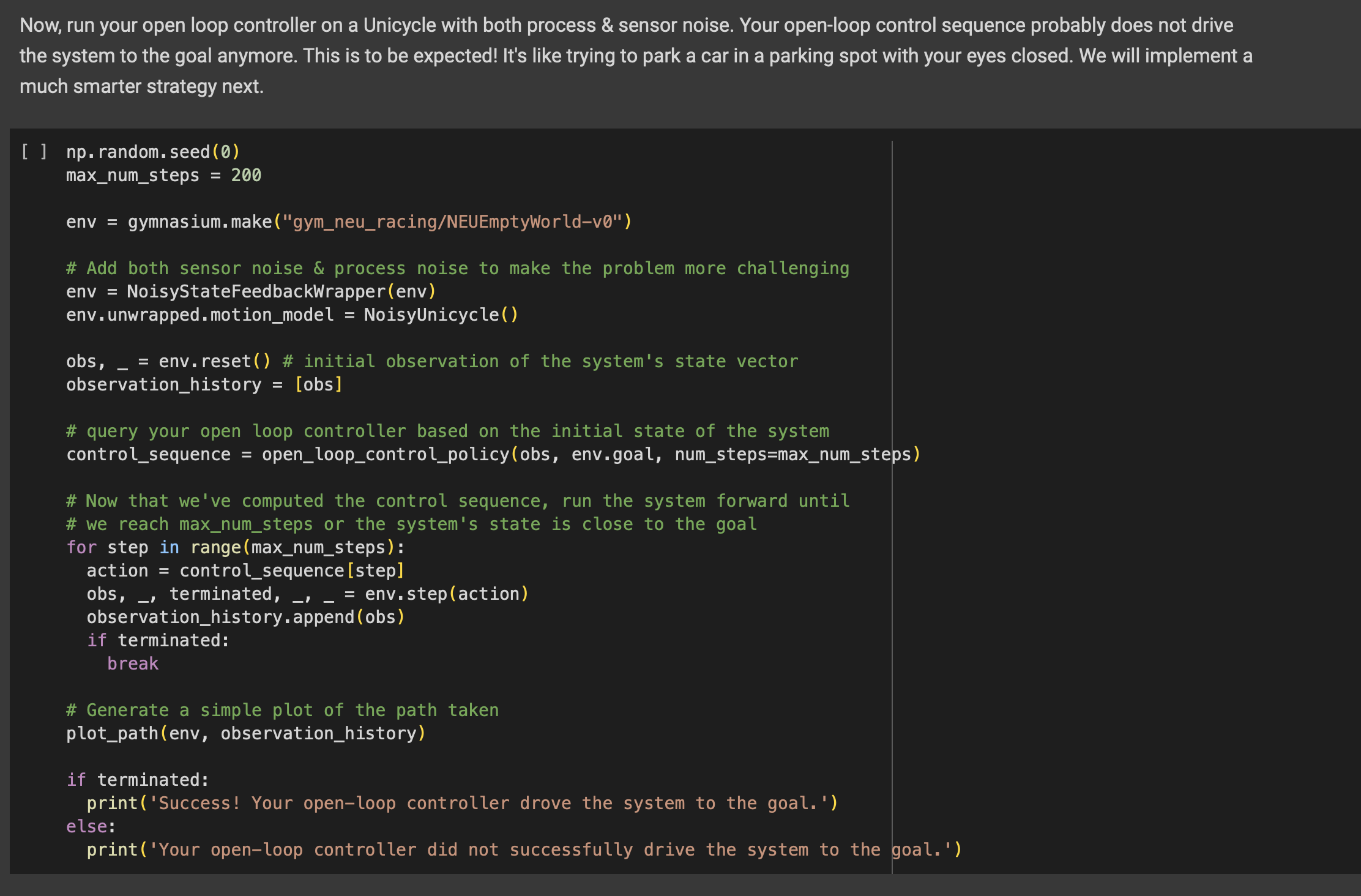
Task: Place cursor on the max_num_steps = 200 line
Action: pyautogui.click(x=163, y=176)
